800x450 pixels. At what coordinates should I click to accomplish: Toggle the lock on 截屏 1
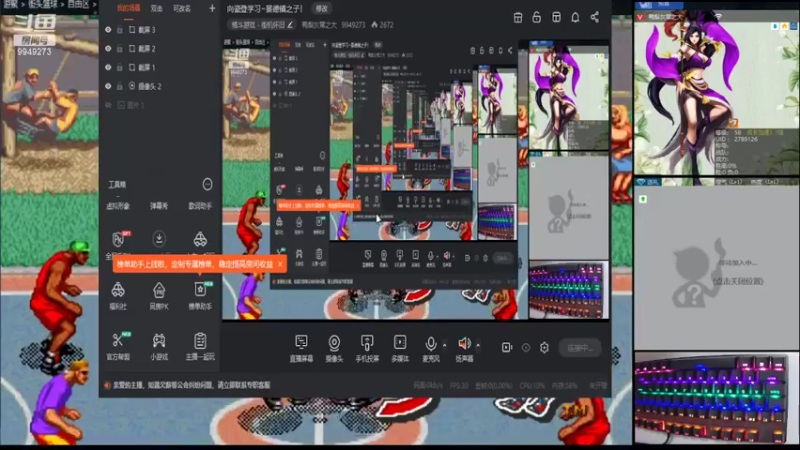[120, 67]
